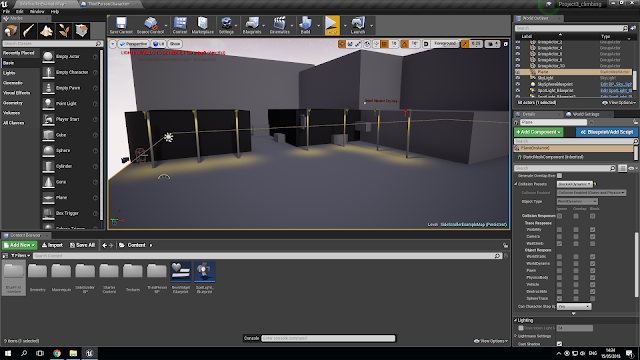Toggle visibility of Plane in World Outliner
Viewport: 640px width, 360px height.
click(518, 72)
